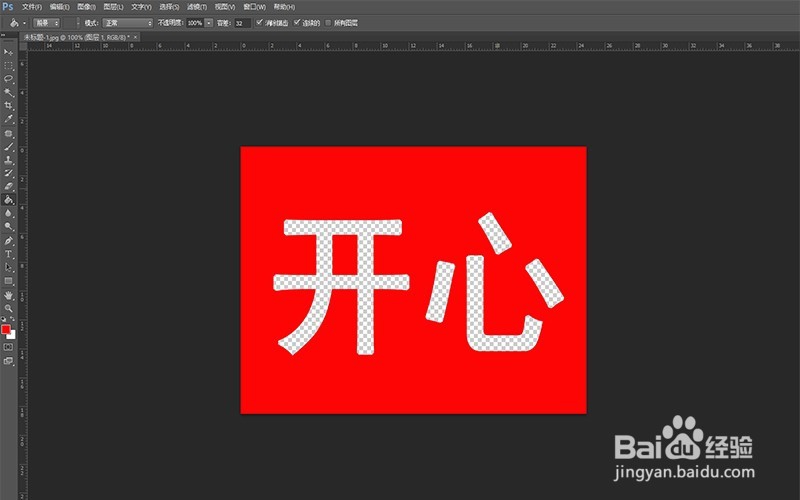Select the Eyedropper tool
Viewport: 800px width, 500px height.
(x=8, y=119)
